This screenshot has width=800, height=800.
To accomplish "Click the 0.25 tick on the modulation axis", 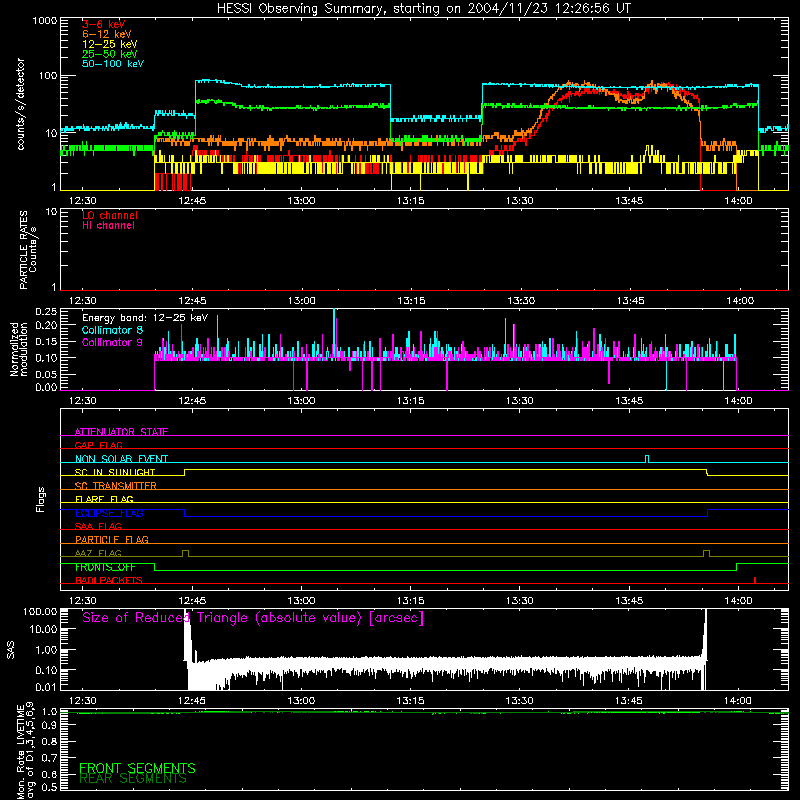I will click(46, 312).
